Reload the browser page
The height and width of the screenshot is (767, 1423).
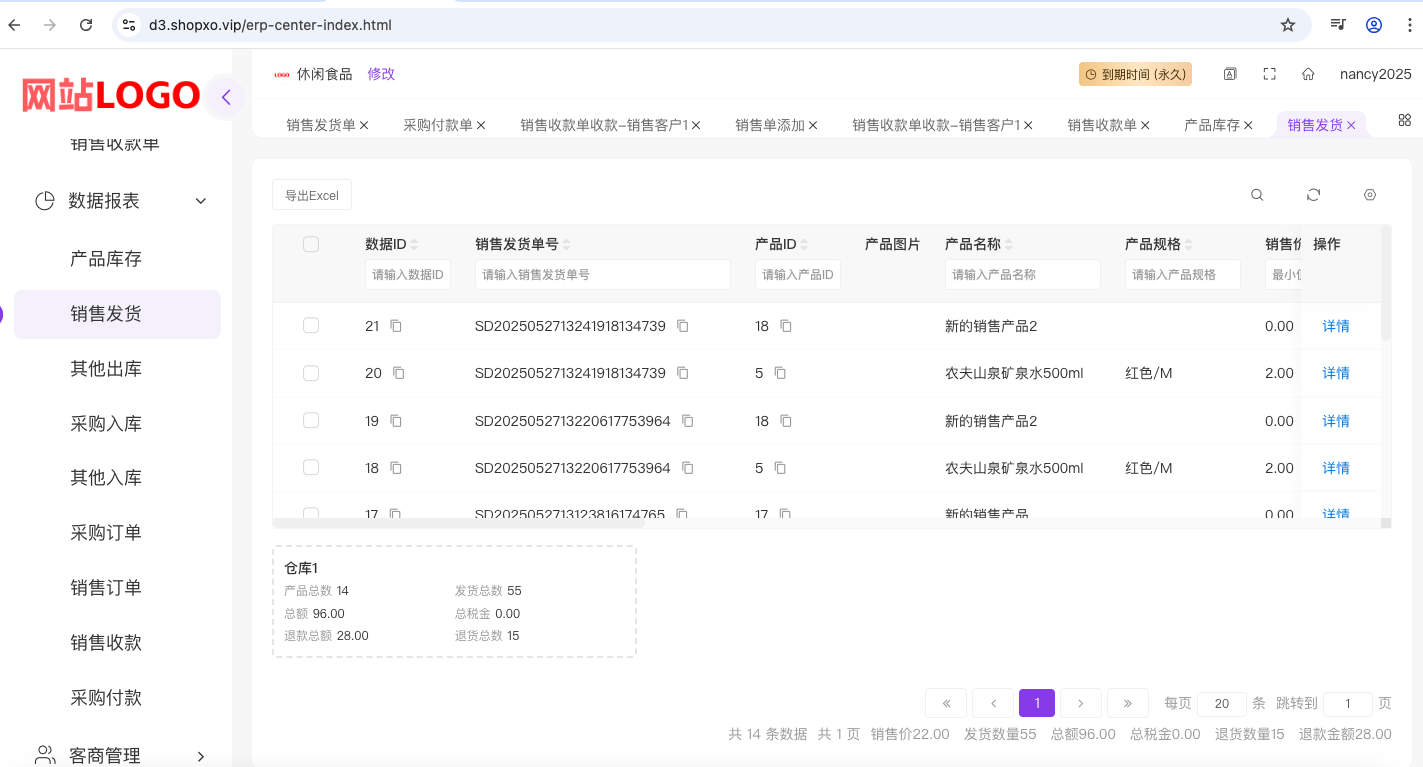[86, 25]
